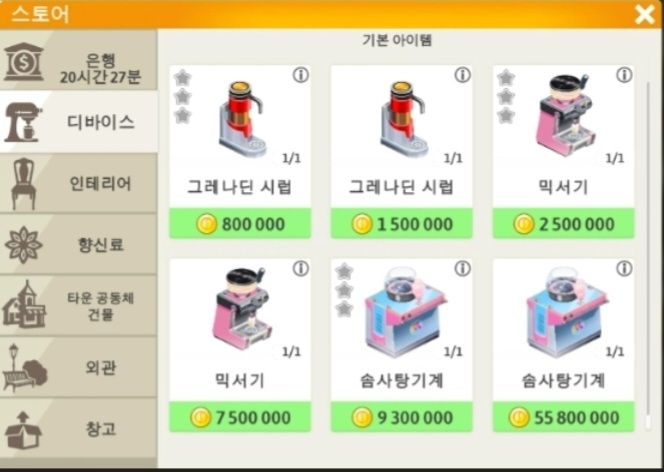Buy 믹서기 for 2 500 000 coins
Screen dimensions: 664x472
pos(564,224)
